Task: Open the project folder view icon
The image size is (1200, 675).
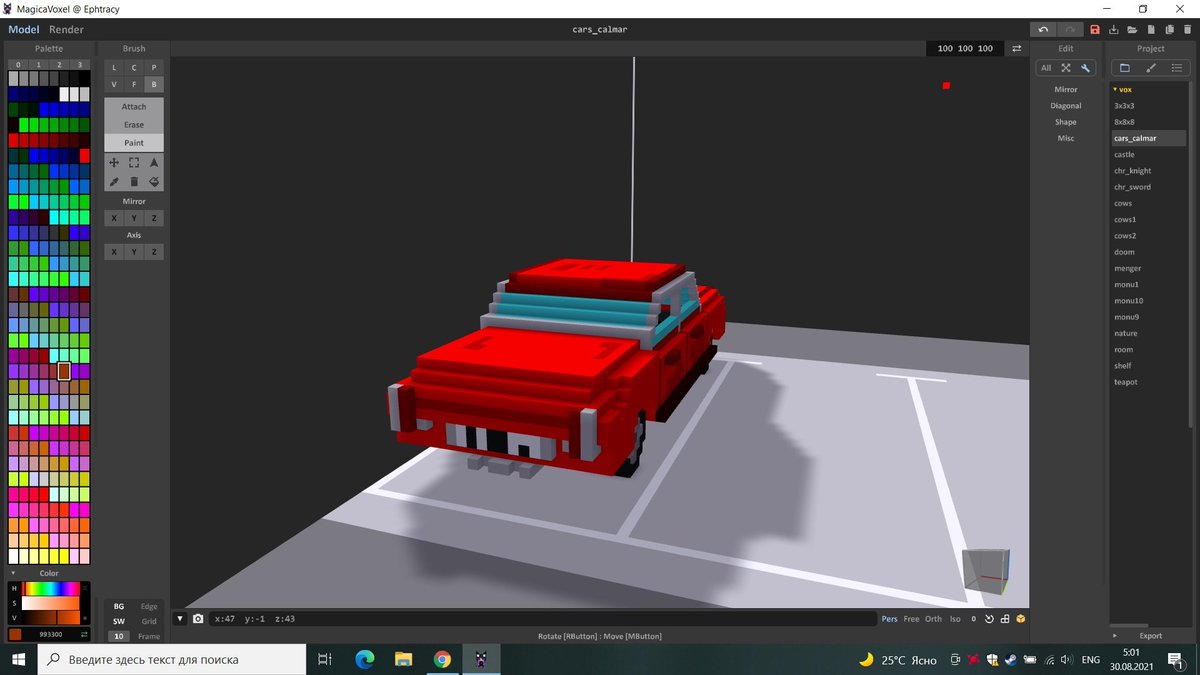Action: (x=1125, y=68)
